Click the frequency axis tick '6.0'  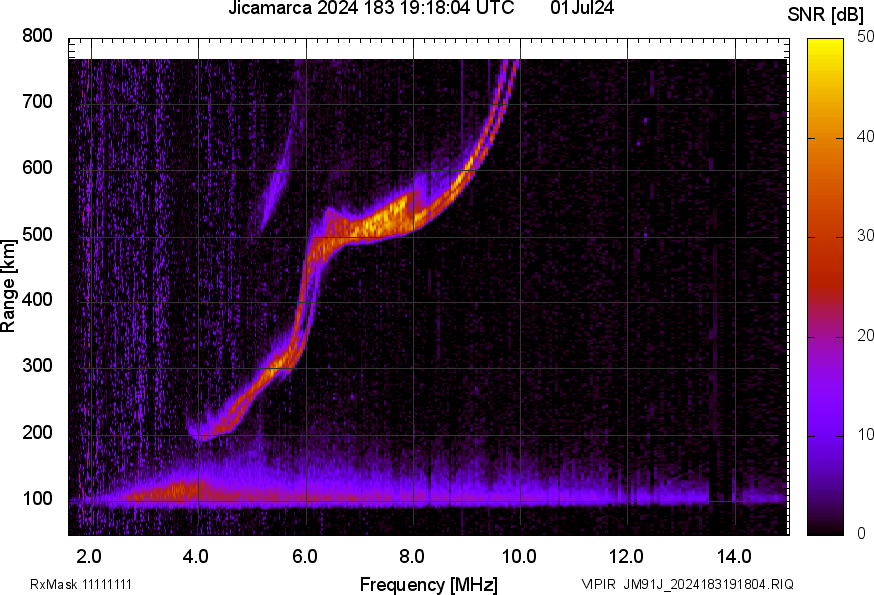(304, 557)
